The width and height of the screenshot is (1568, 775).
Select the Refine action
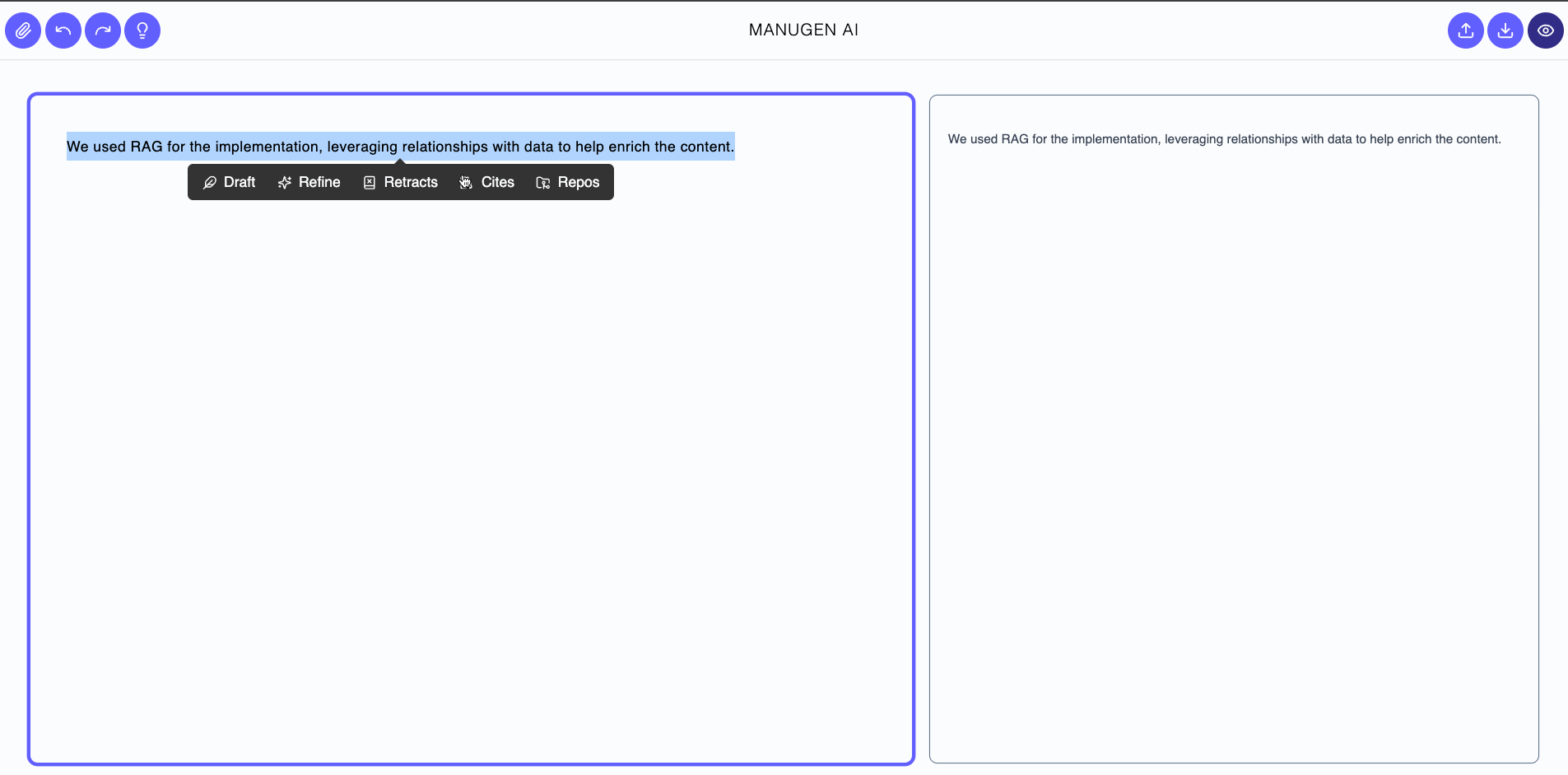(309, 182)
